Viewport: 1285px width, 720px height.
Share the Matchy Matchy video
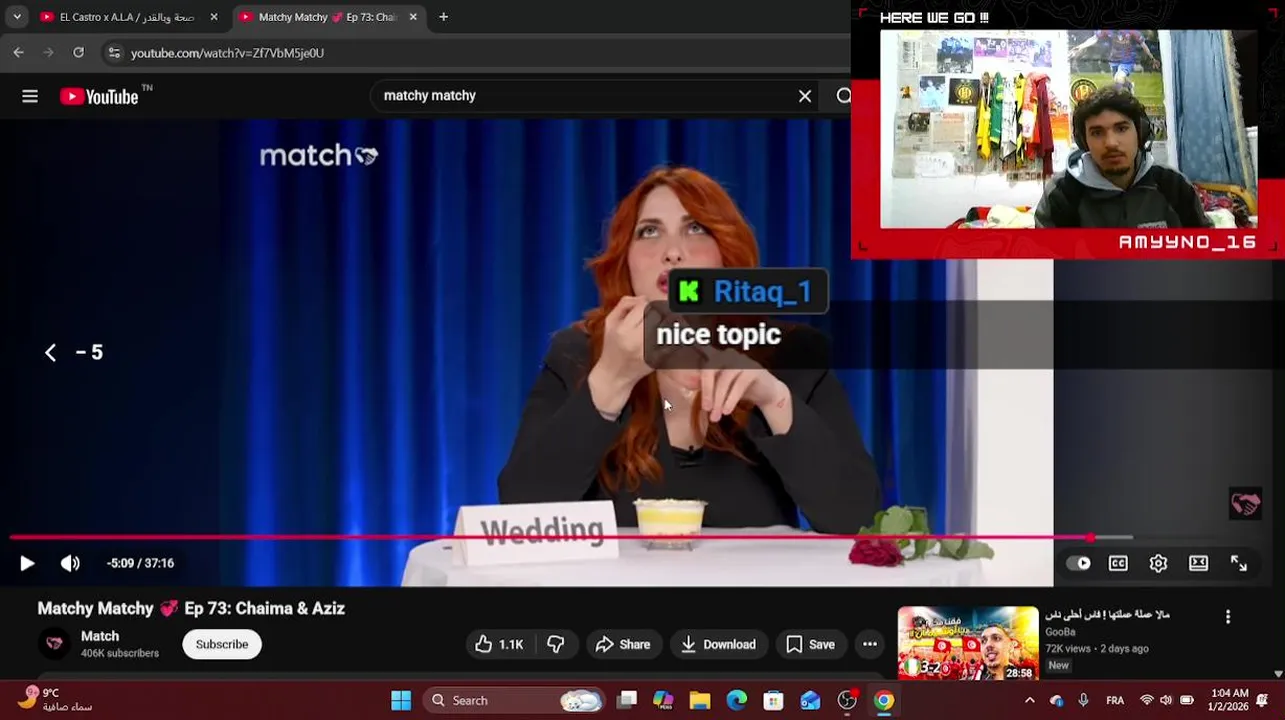[623, 645]
